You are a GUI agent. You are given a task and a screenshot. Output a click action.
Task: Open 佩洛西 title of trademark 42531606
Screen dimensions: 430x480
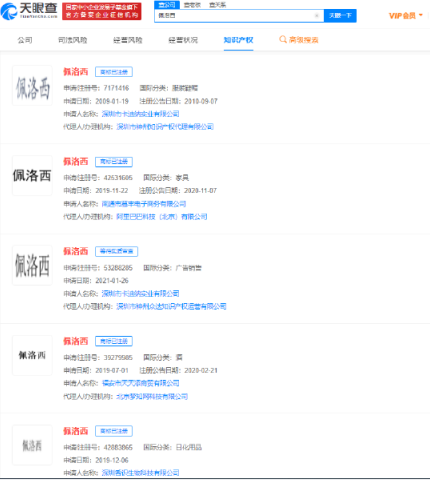tap(76, 162)
